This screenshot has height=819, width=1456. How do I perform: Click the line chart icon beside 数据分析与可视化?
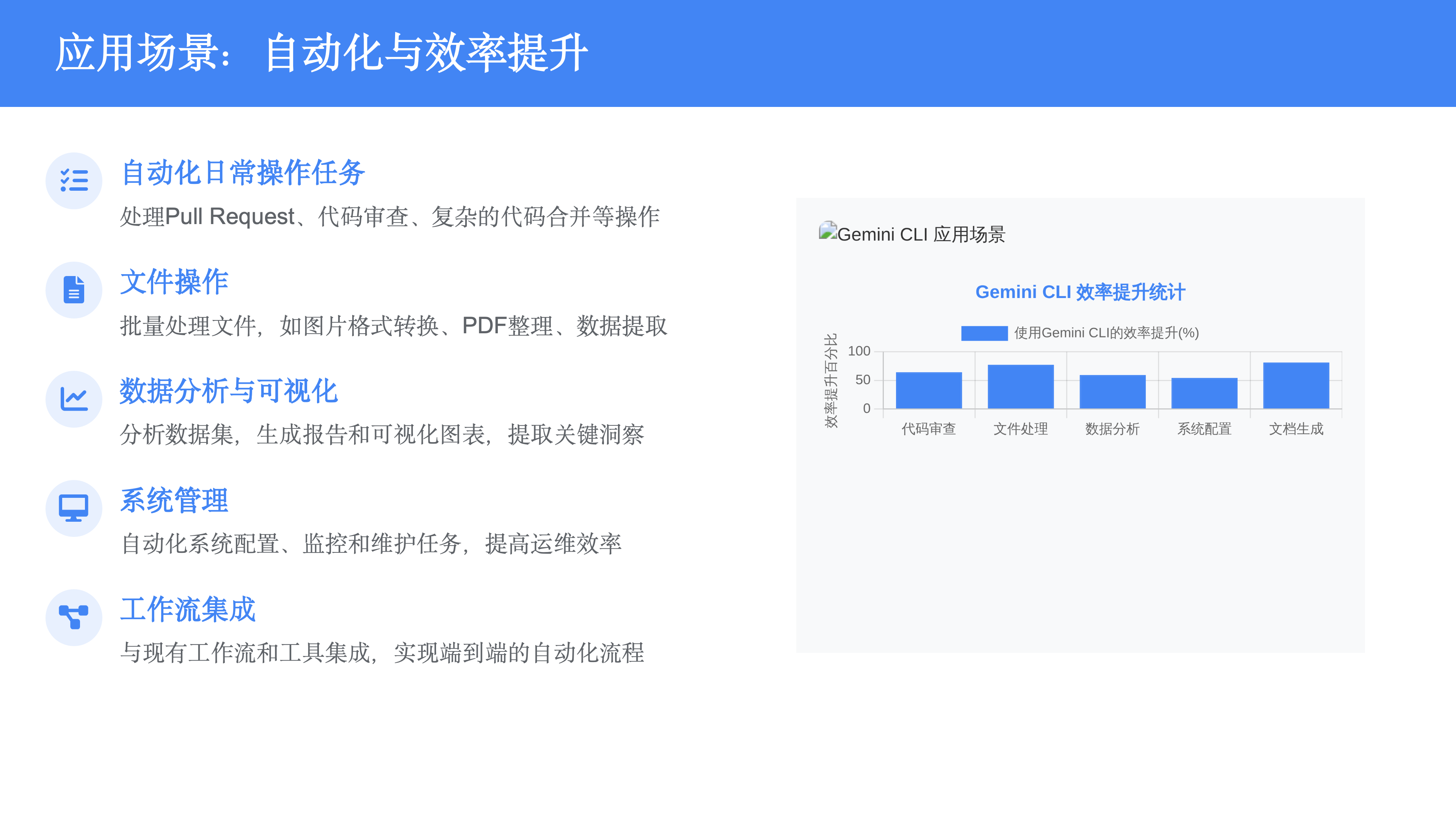click(x=74, y=399)
